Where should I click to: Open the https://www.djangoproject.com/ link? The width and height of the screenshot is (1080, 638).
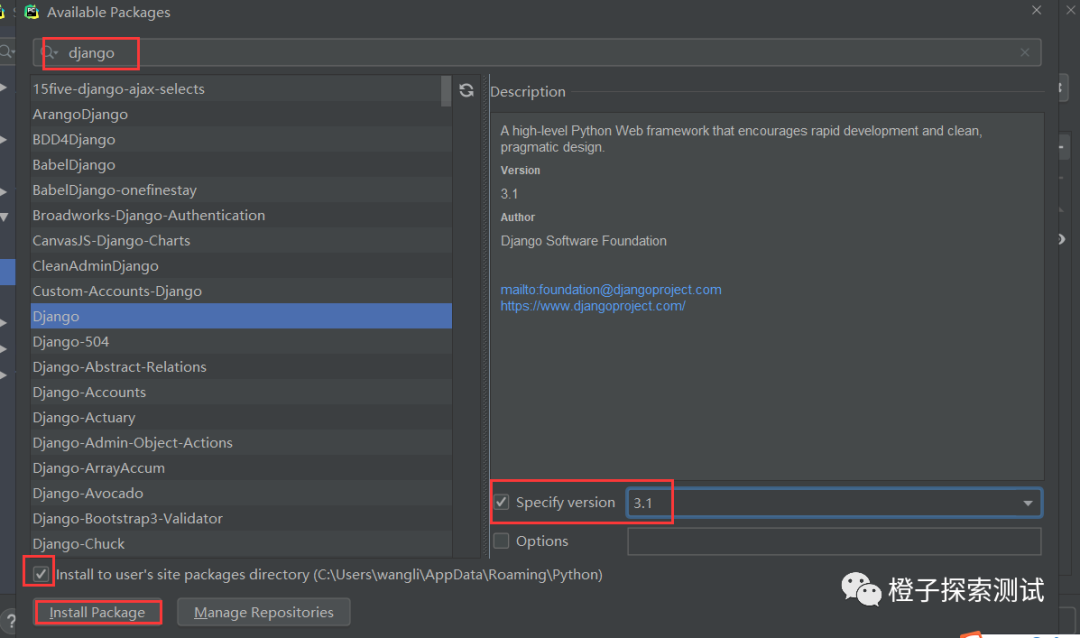click(593, 306)
